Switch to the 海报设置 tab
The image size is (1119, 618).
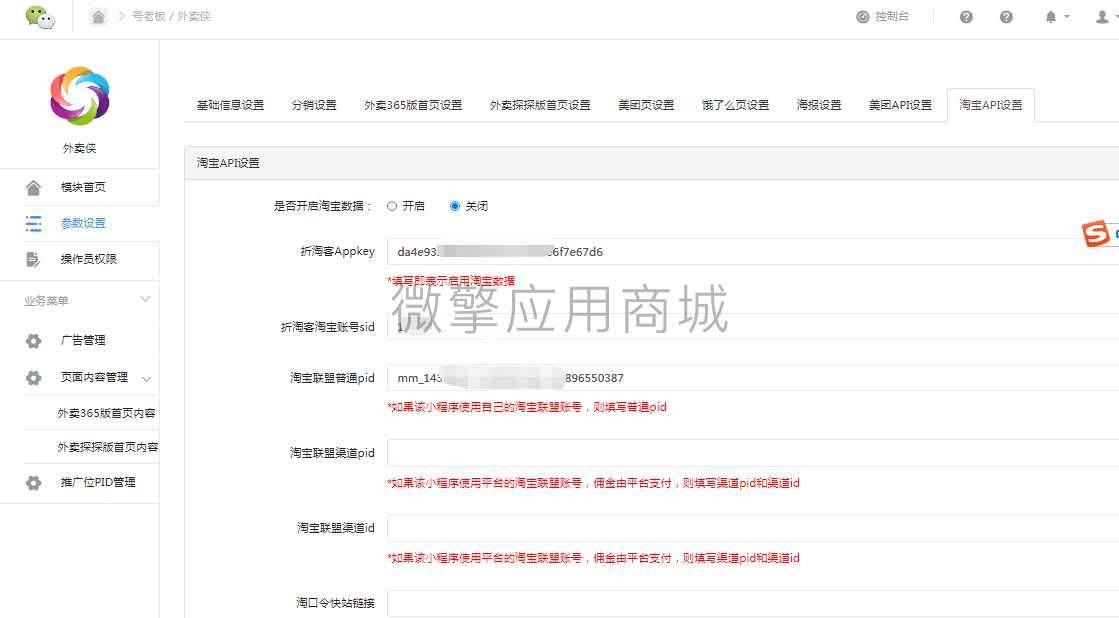(x=819, y=105)
